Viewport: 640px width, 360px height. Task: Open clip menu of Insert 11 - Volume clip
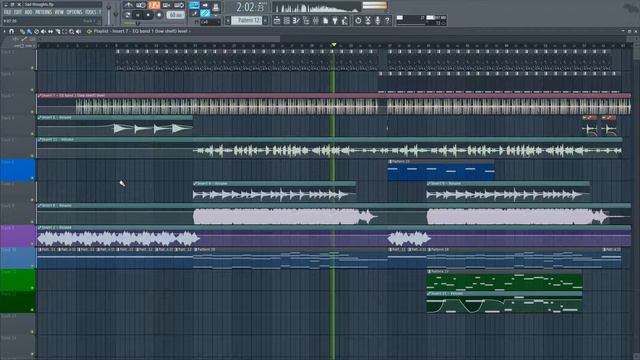pos(39,140)
